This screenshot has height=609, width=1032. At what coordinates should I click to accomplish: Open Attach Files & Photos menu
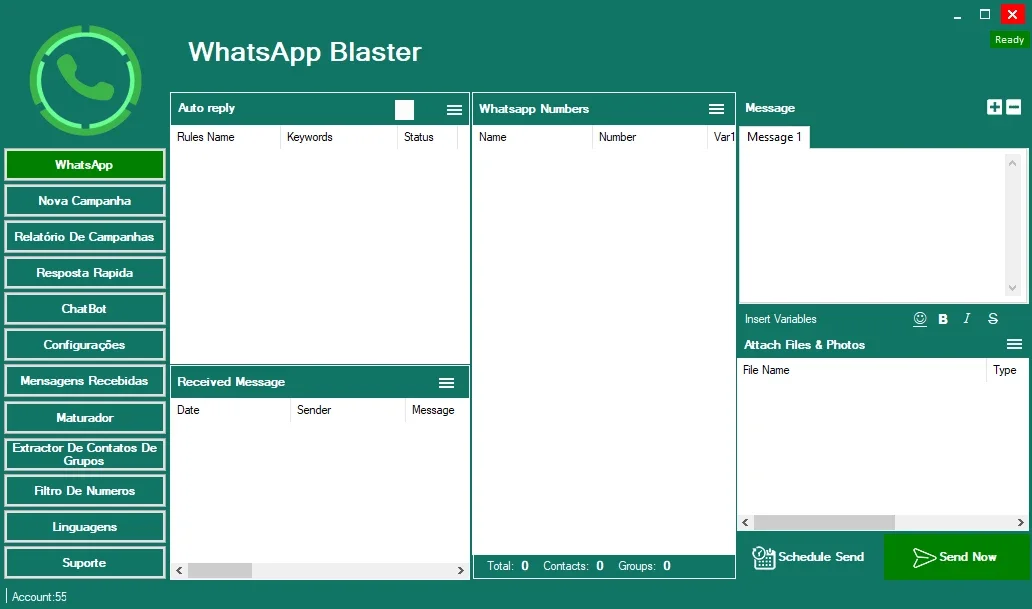1014,344
